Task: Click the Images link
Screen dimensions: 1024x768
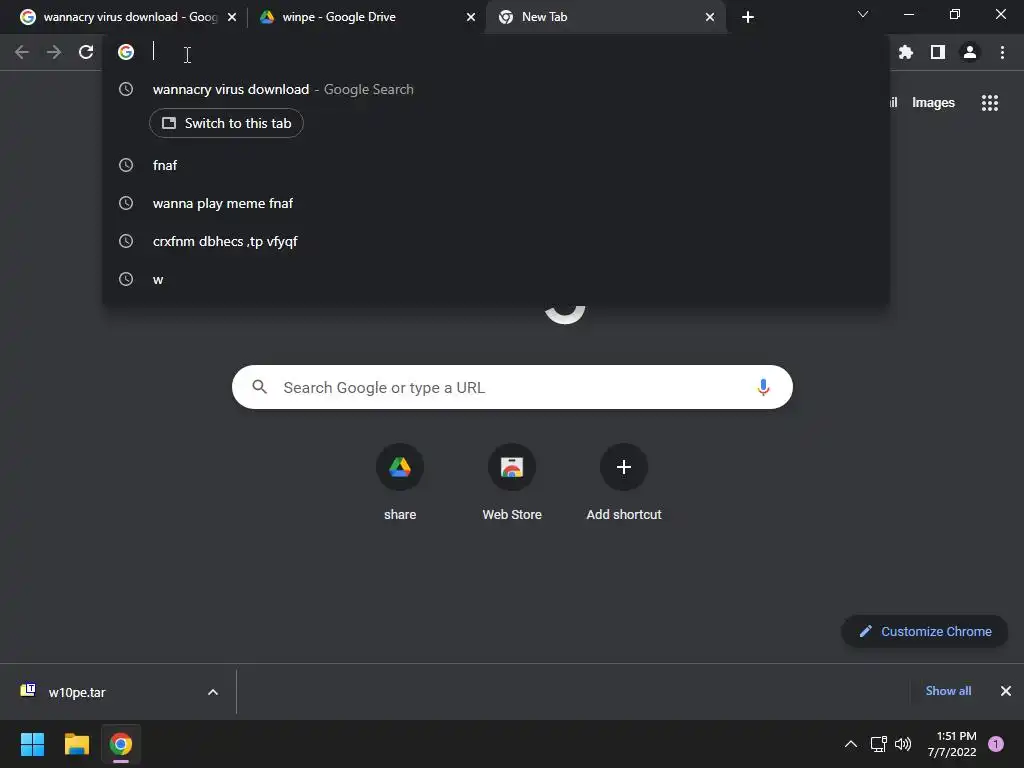Action: tap(933, 103)
